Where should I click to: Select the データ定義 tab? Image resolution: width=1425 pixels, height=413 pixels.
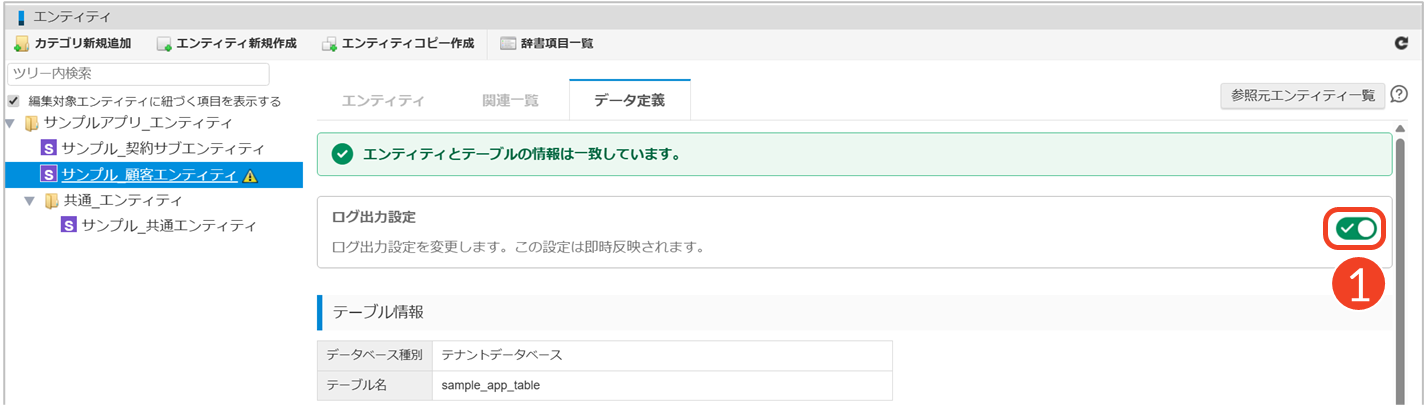(x=629, y=100)
